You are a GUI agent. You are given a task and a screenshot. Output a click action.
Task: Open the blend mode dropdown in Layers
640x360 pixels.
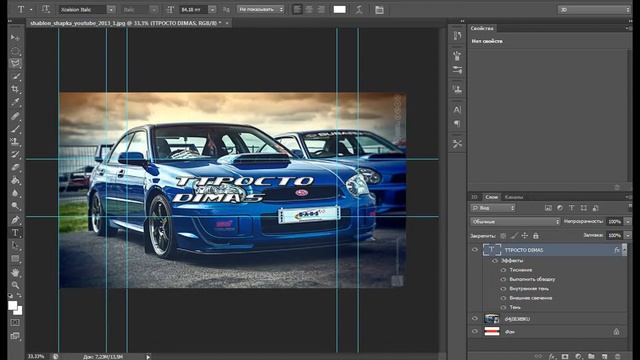[515, 221]
